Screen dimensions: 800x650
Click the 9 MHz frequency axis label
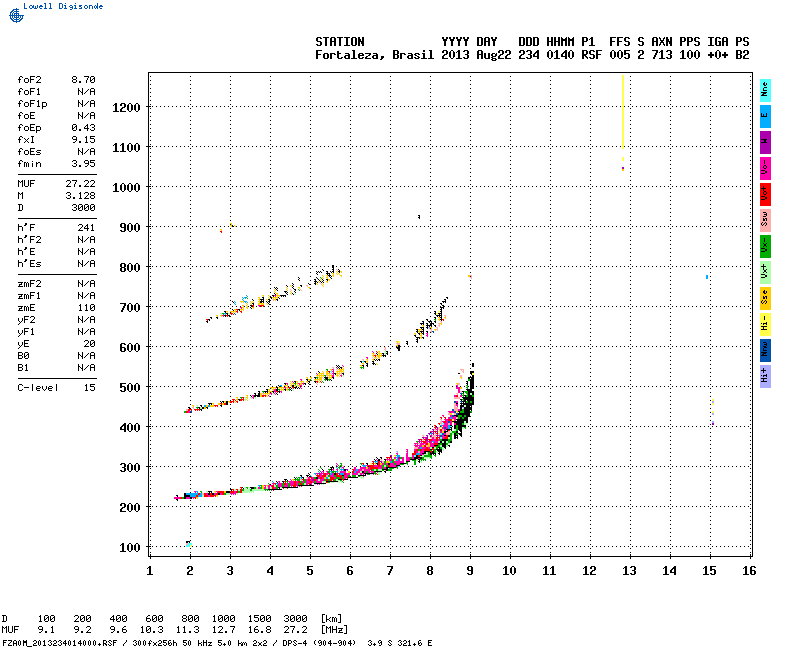[x=470, y=571]
